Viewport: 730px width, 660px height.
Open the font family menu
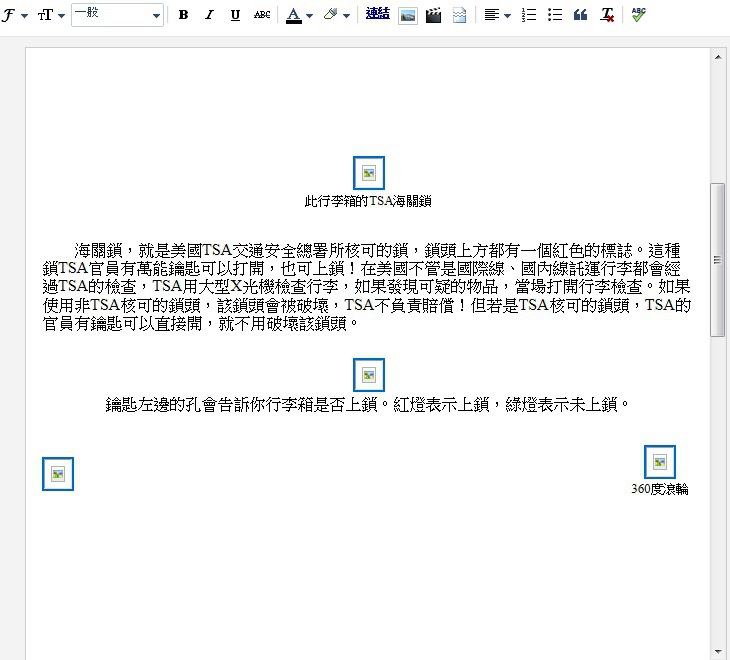tap(14, 15)
